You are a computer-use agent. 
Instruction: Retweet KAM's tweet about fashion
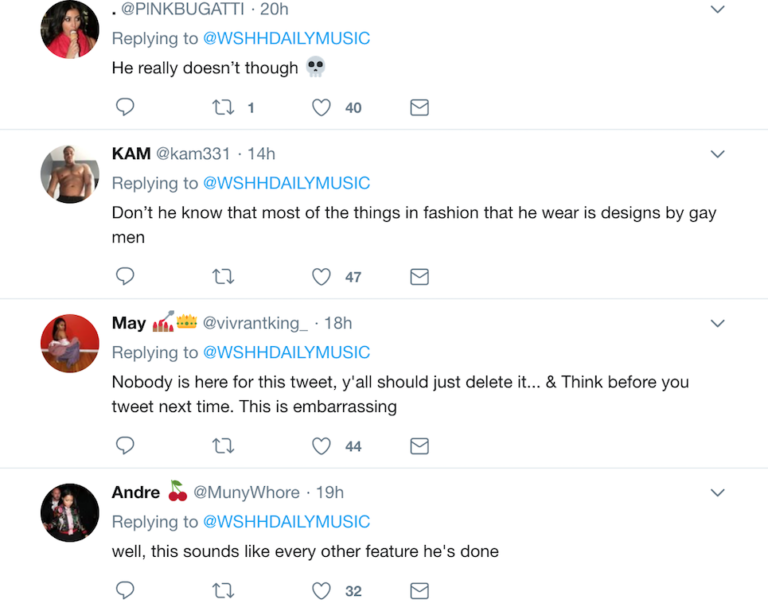point(224,277)
